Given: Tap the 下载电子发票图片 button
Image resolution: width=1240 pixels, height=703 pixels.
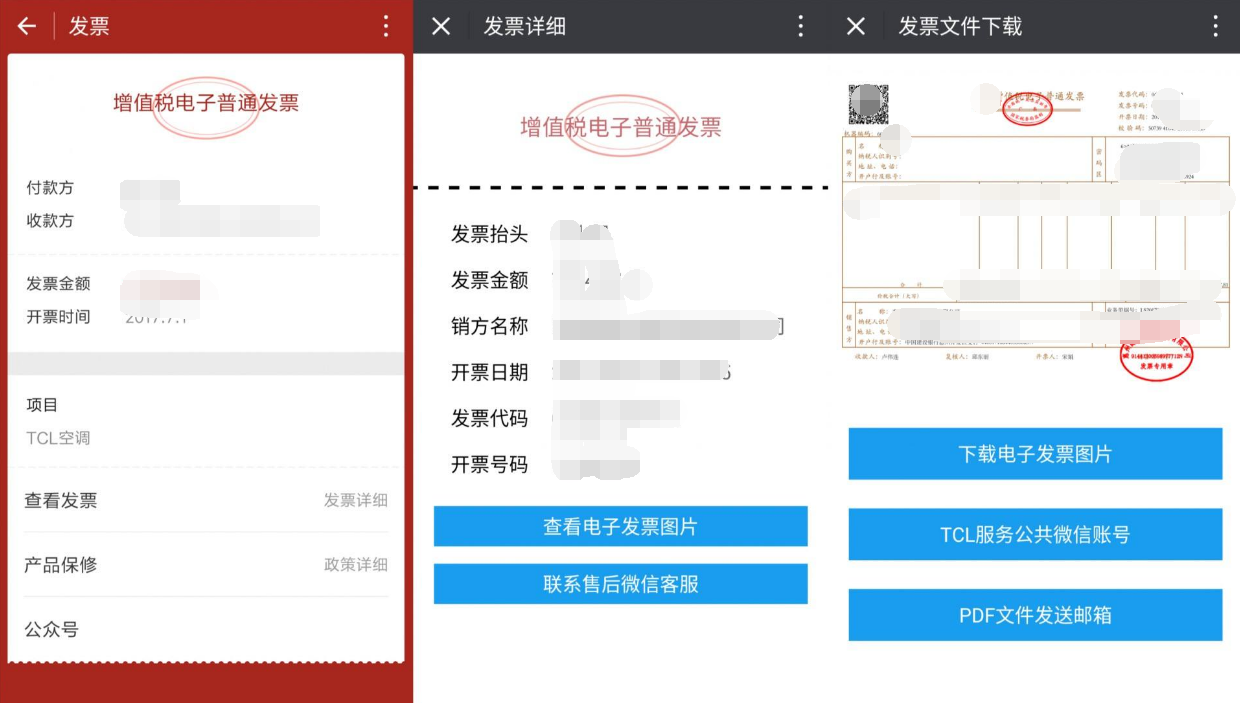Looking at the screenshot, I should click(x=1034, y=453).
